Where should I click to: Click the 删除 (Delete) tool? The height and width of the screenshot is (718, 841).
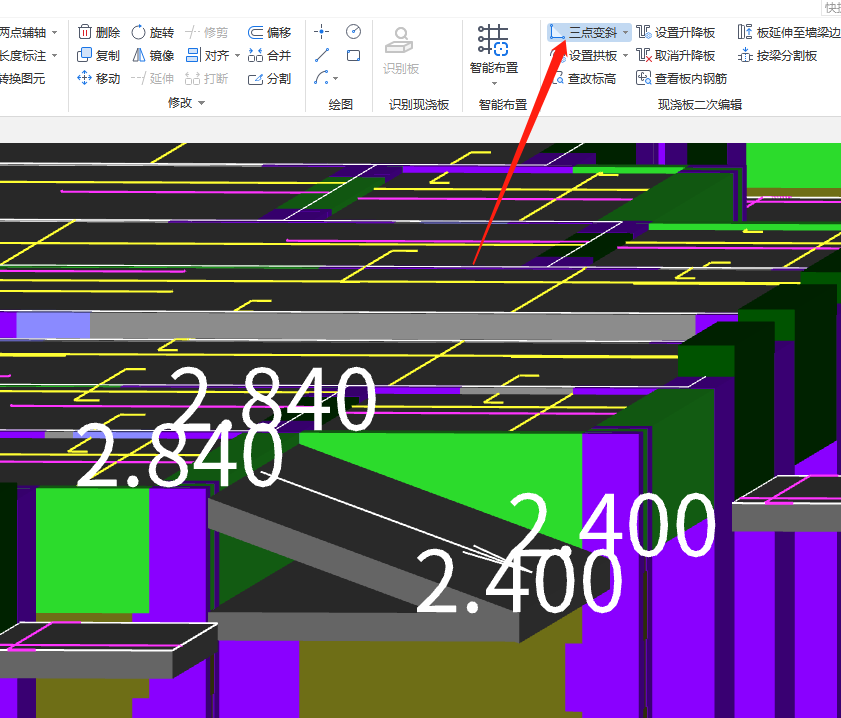coord(99,33)
